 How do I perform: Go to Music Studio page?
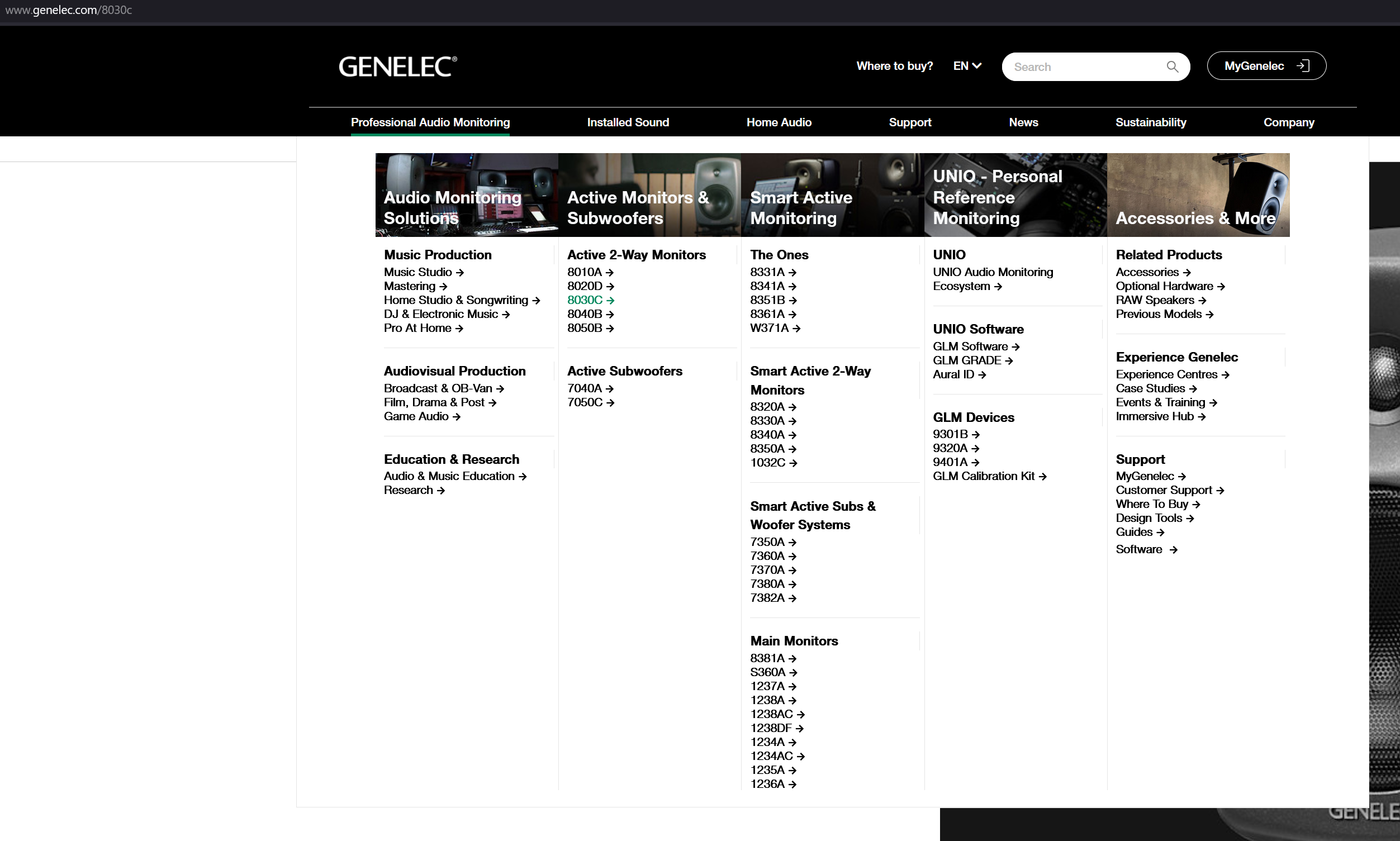click(x=424, y=272)
